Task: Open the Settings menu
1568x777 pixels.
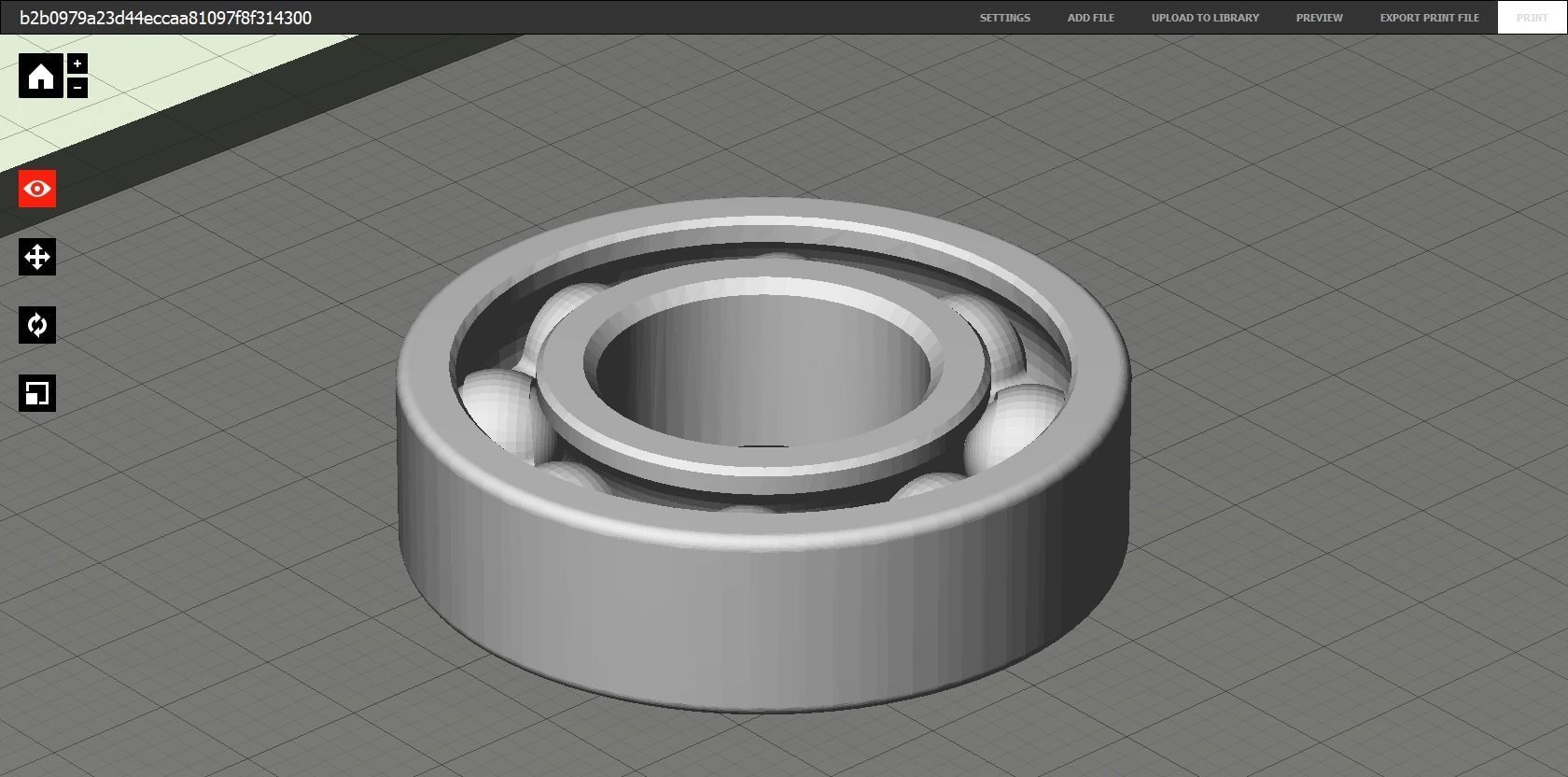Action: [x=1005, y=18]
